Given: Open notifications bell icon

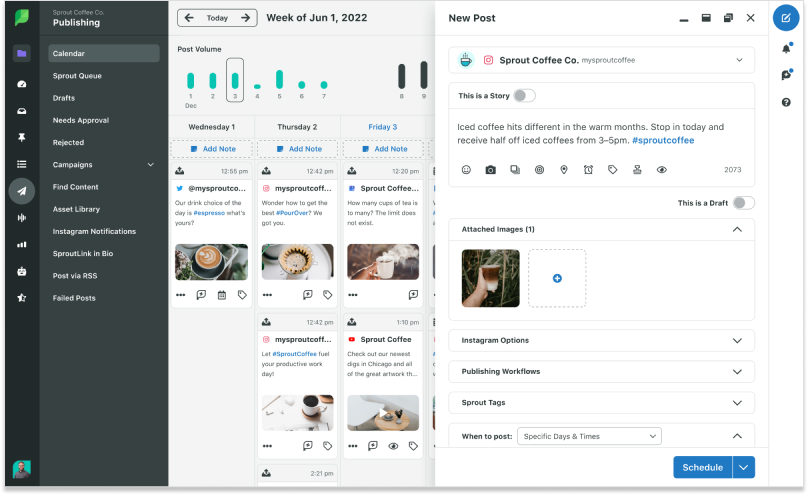Looking at the screenshot, I should coord(786,48).
